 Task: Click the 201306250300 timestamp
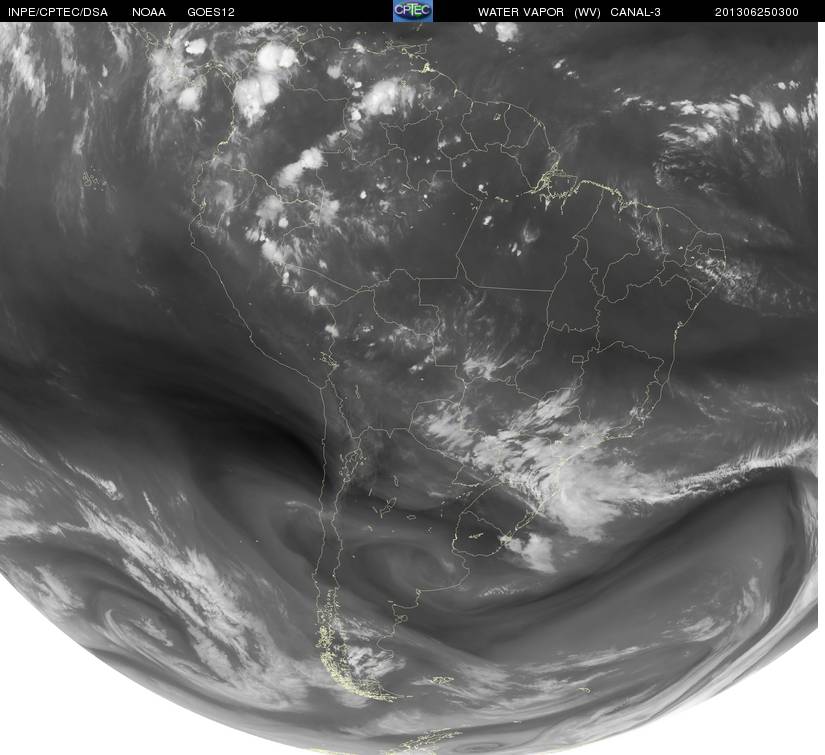(757, 12)
